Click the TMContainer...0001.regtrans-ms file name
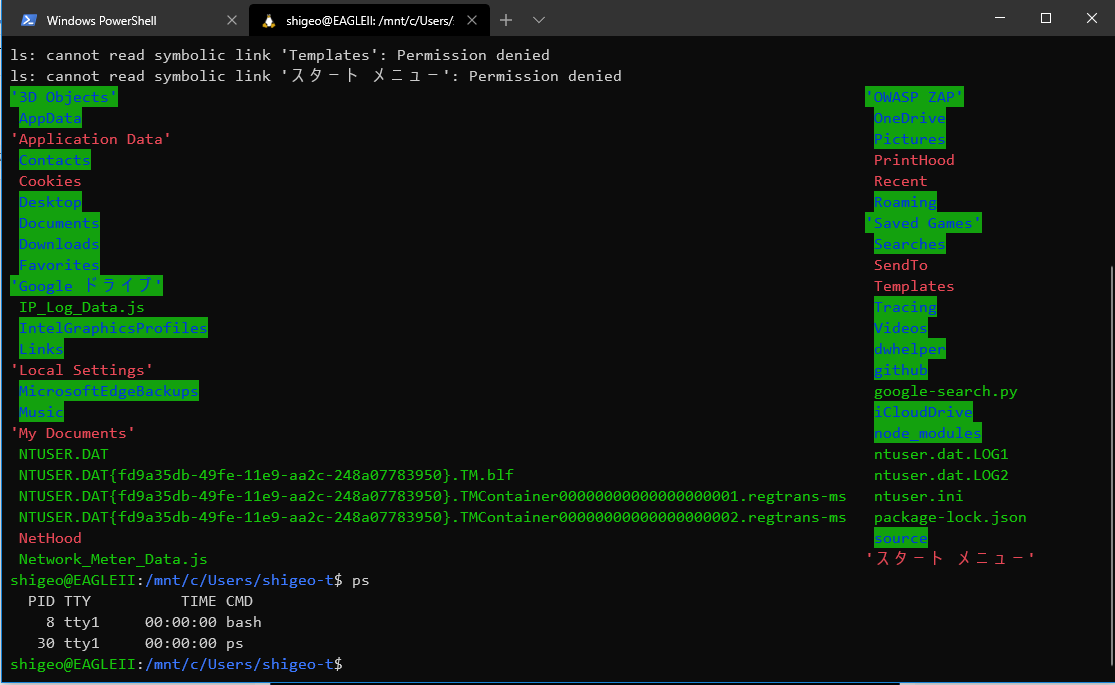Screen dimensions: 1115x685 [x=432, y=496]
